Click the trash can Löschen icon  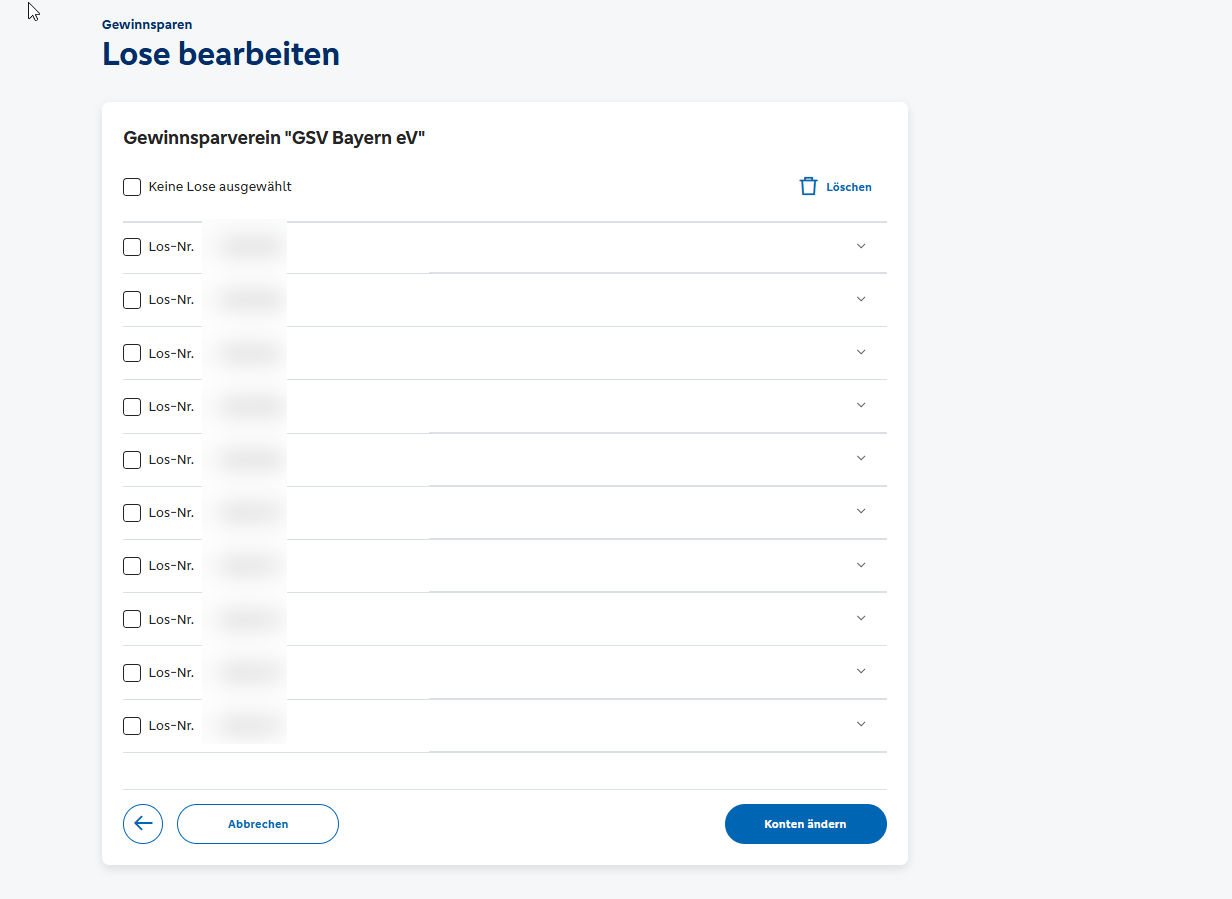coord(808,186)
